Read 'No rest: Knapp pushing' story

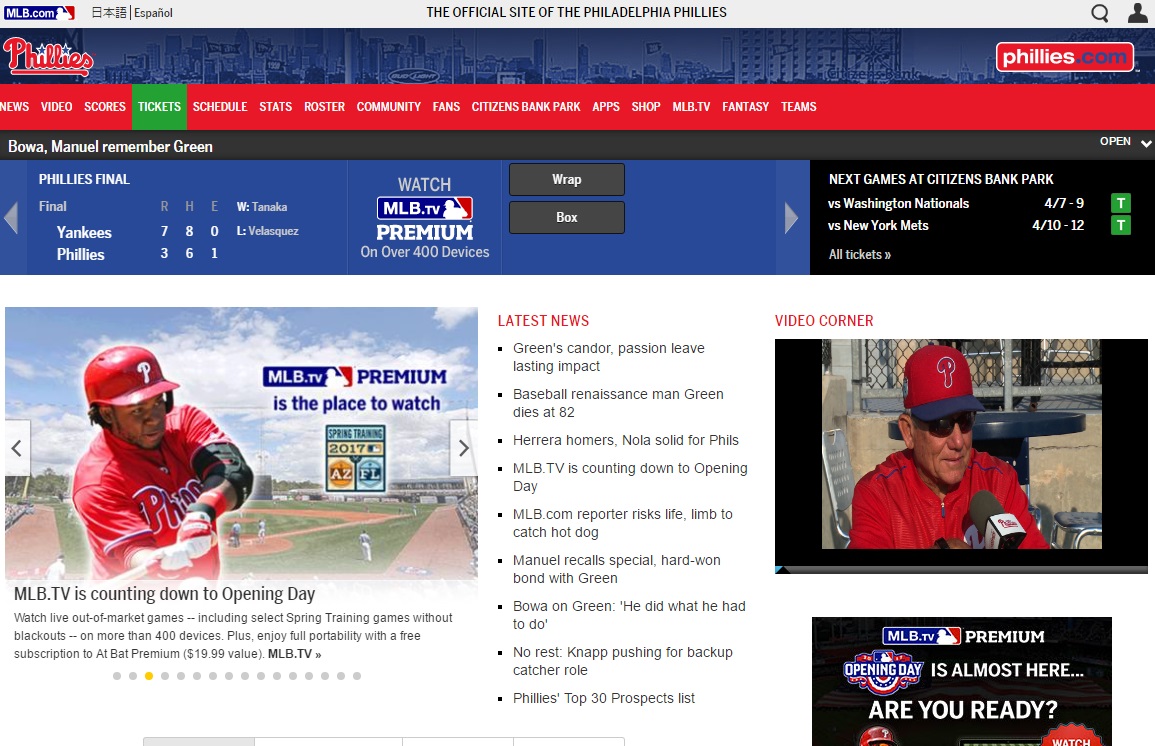click(622, 661)
